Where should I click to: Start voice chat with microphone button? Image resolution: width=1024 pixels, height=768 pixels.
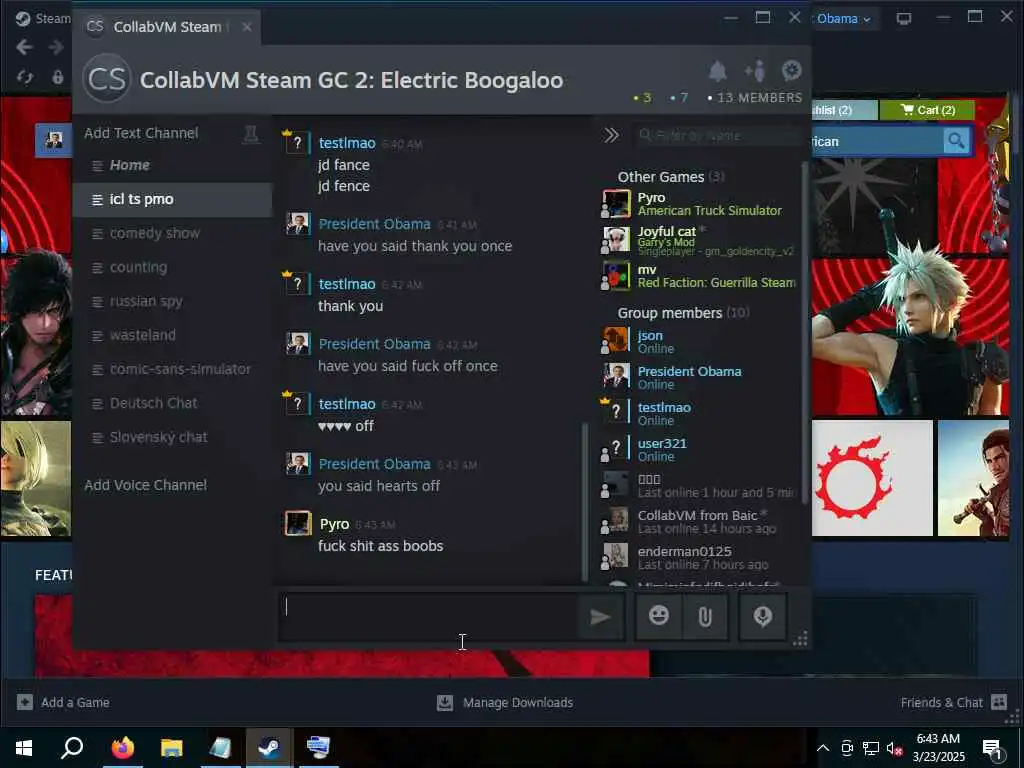(763, 616)
